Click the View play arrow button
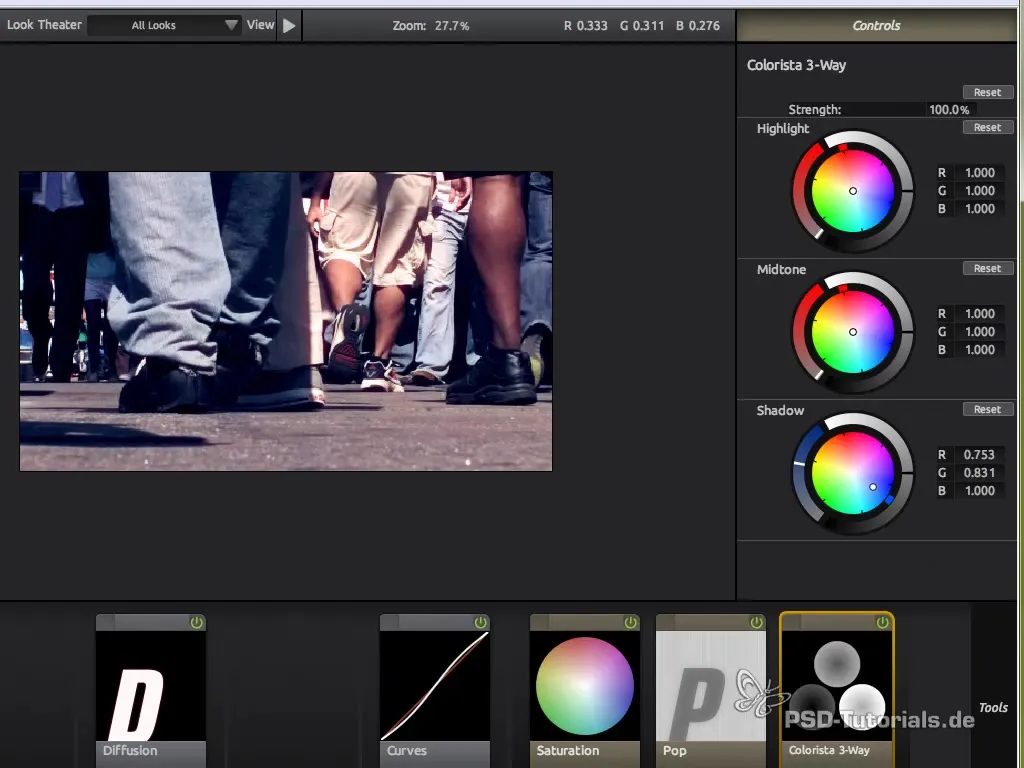 tap(289, 25)
